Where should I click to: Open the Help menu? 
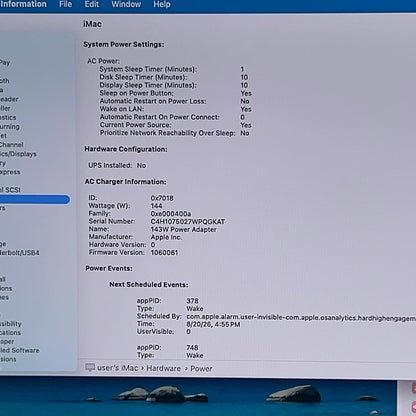162,4
